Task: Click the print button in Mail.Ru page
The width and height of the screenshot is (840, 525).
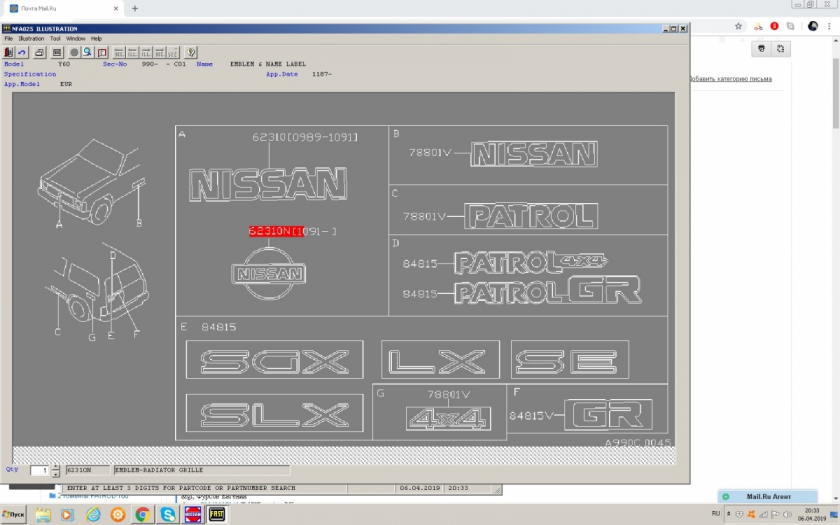Action: point(761,49)
